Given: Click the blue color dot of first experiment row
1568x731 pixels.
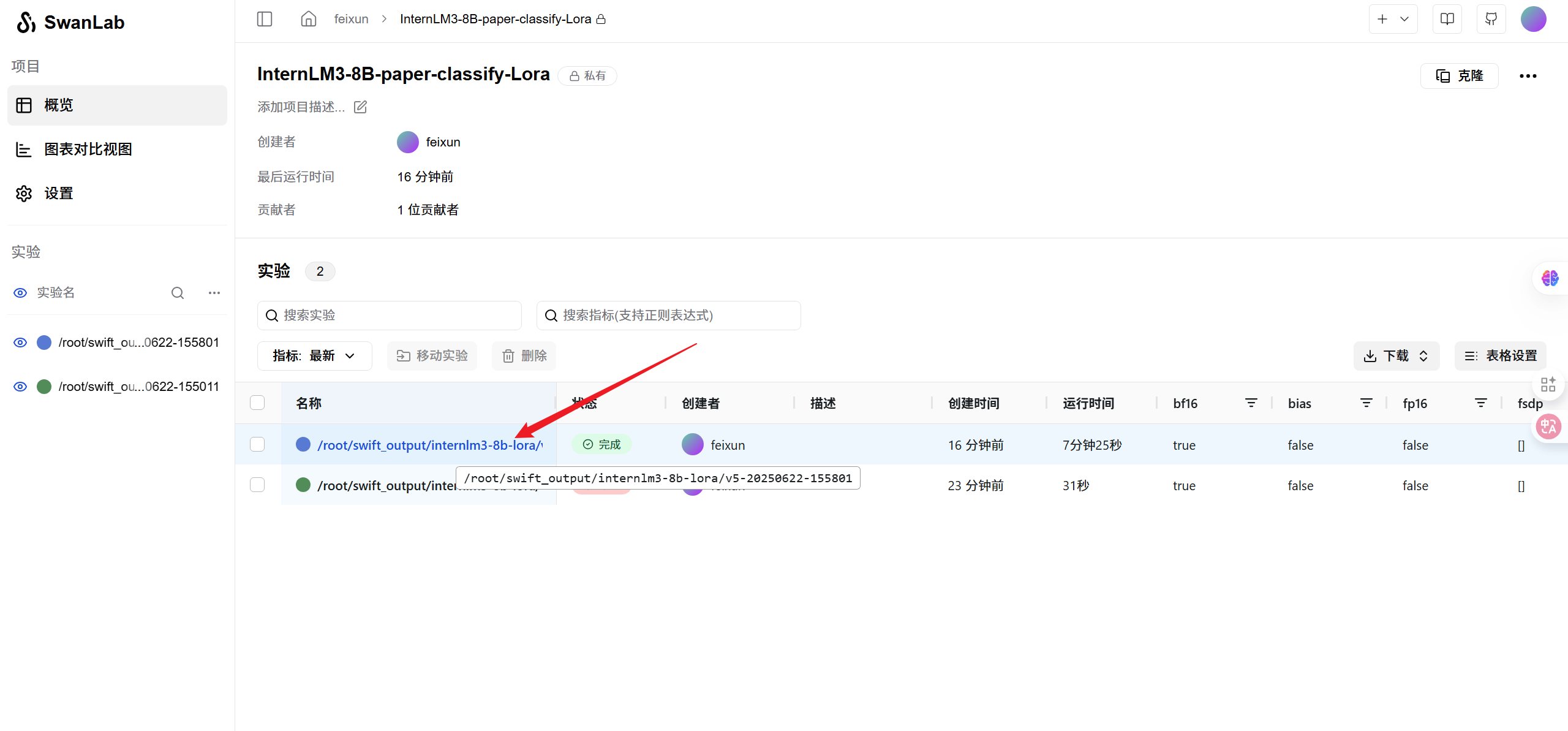Looking at the screenshot, I should point(303,444).
